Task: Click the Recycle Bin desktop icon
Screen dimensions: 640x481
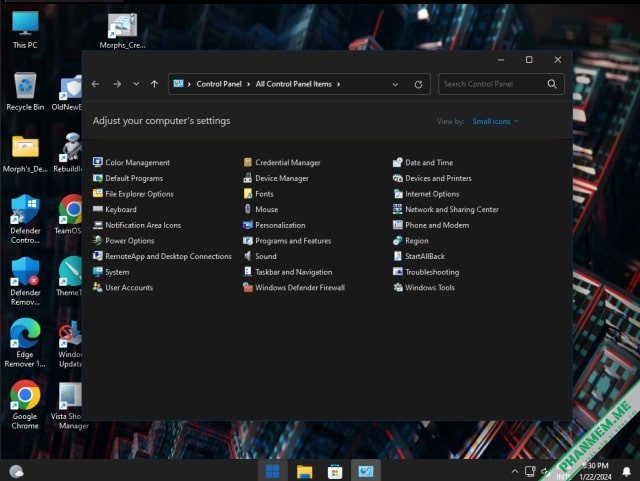Action: (25, 92)
